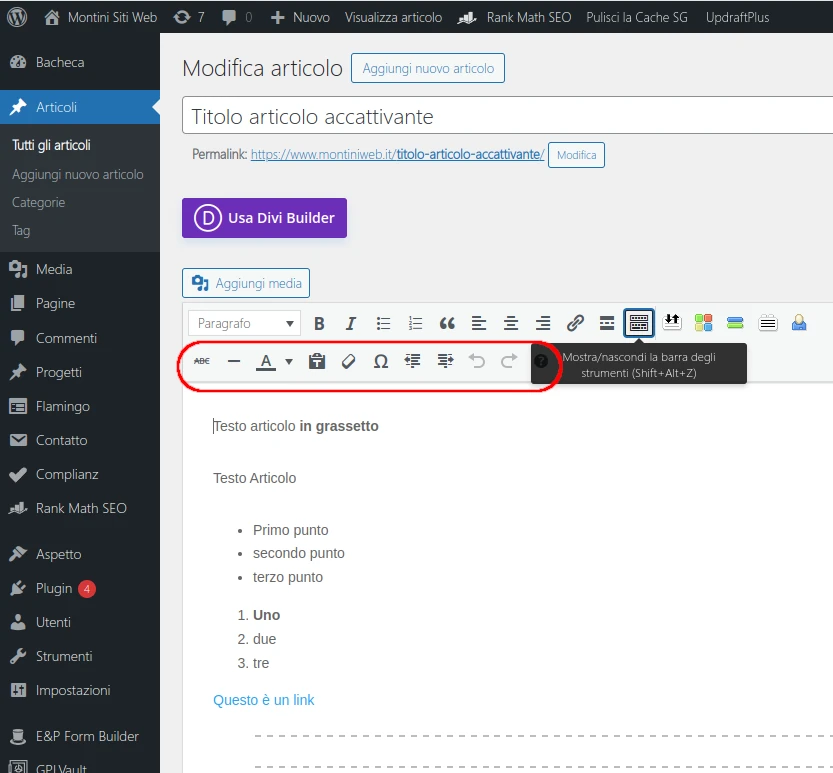Toggle bold formatting in editor toolbar
The height and width of the screenshot is (773, 833).
(x=319, y=323)
